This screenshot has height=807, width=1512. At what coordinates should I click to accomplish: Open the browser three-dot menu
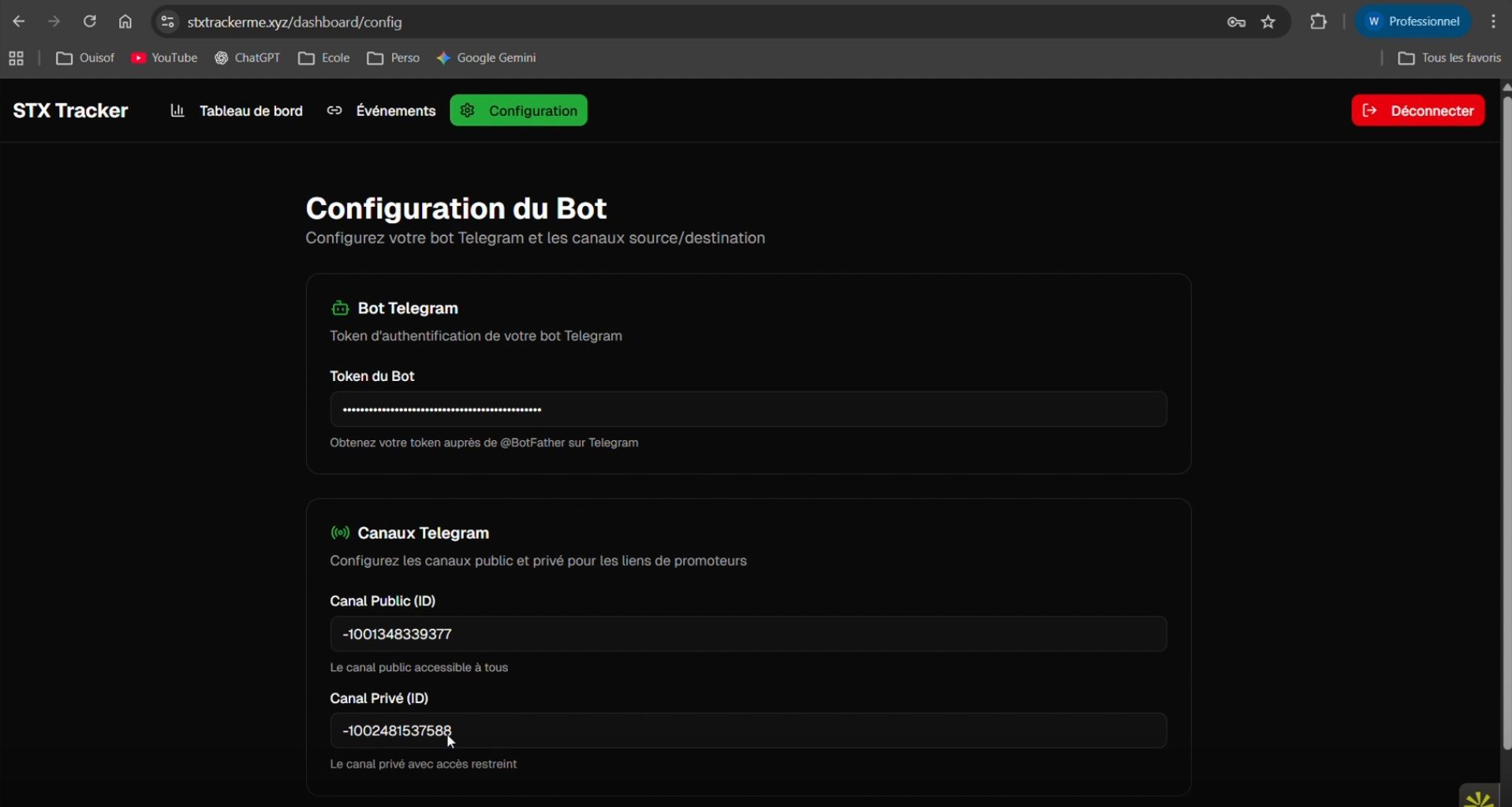click(1493, 22)
